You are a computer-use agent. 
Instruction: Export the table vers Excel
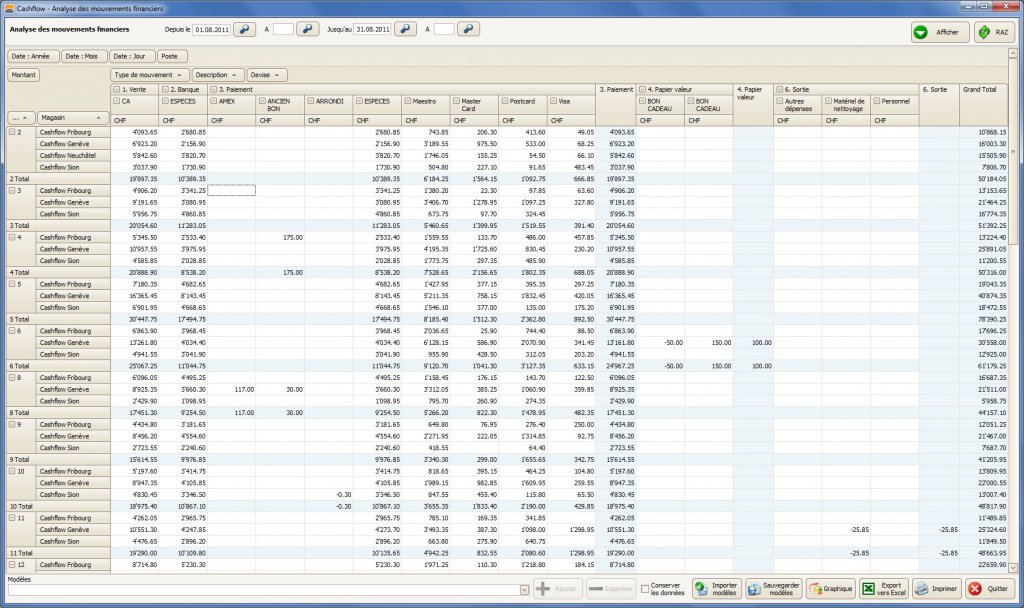(x=883, y=589)
